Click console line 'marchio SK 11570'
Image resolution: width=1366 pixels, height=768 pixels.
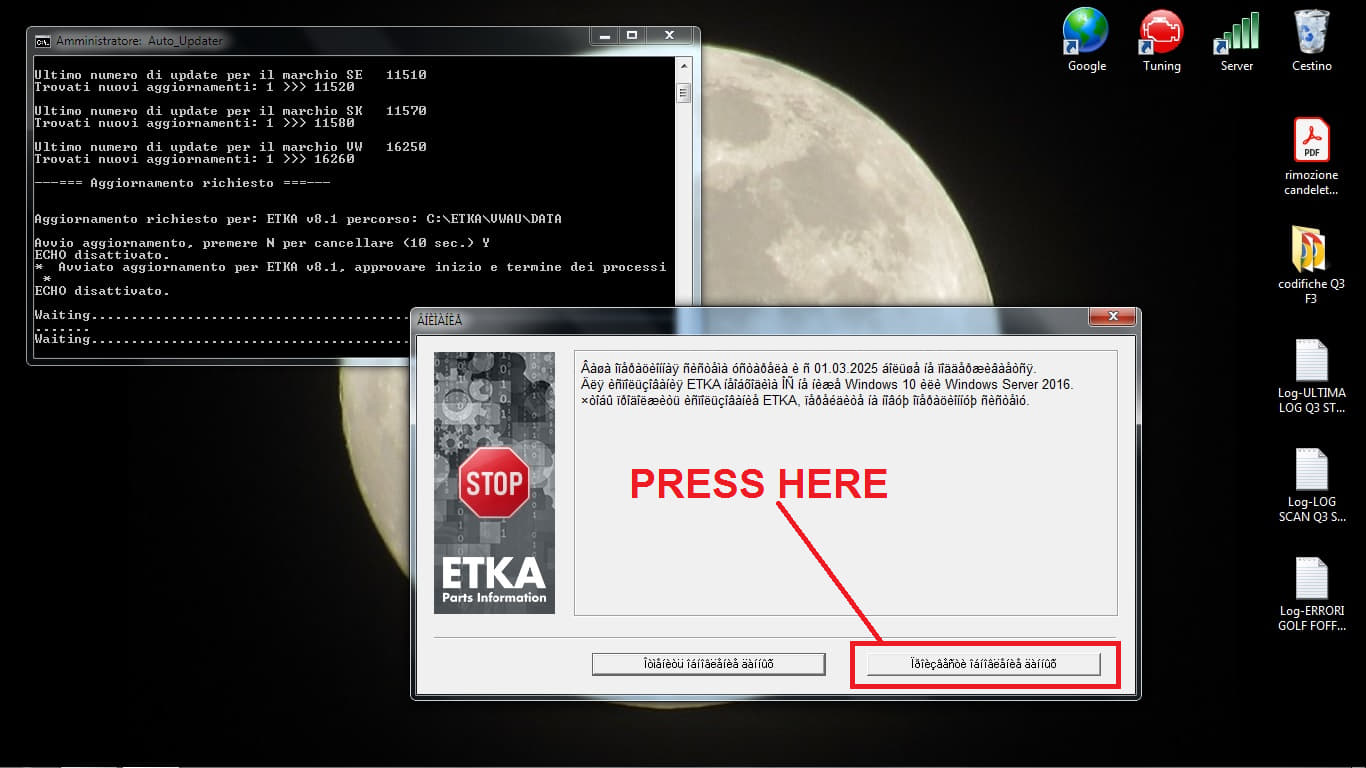coord(230,111)
